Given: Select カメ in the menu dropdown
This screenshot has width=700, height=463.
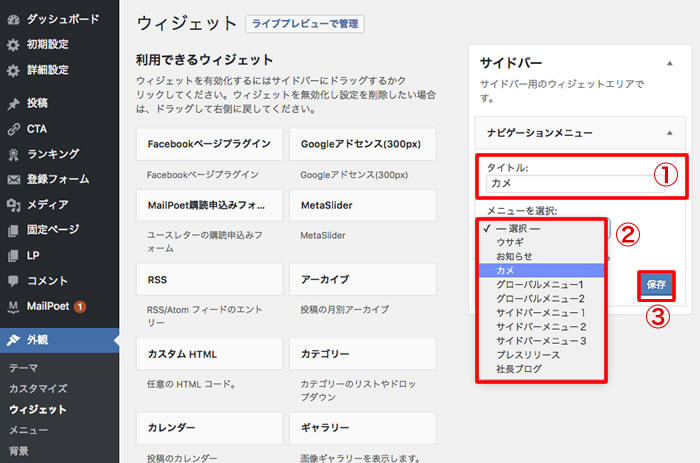Looking at the screenshot, I should click(x=503, y=270).
